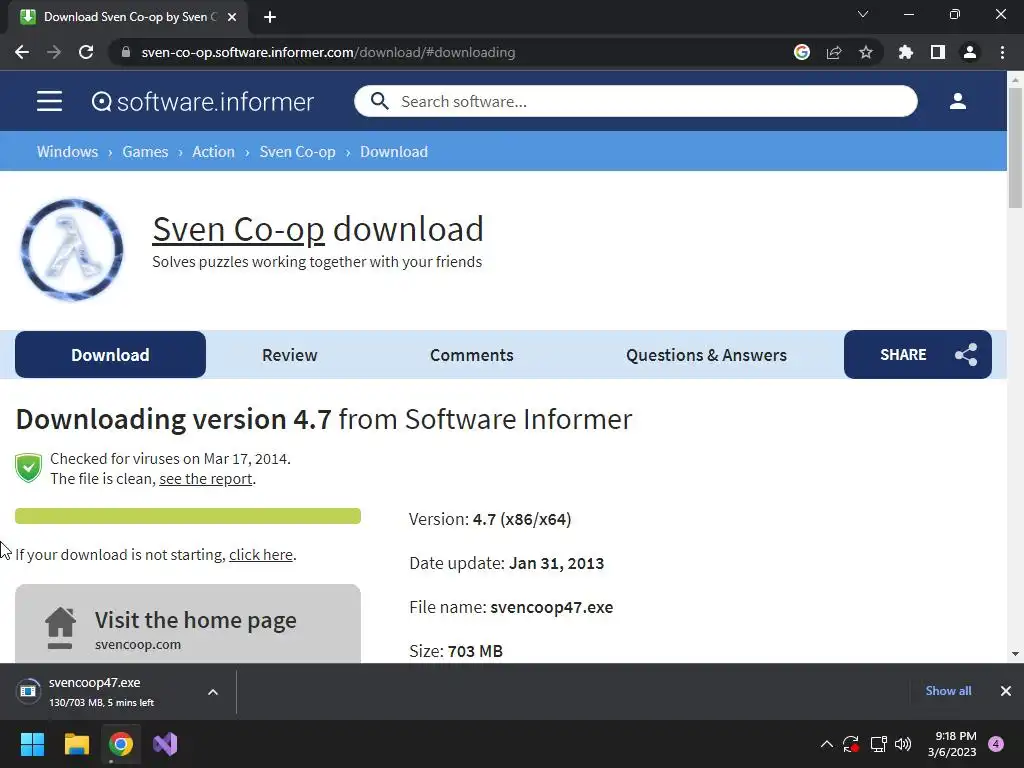Click the Action breadcrumb link
The width and height of the screenshot is (1024, 768).
[x=213, y=152]
